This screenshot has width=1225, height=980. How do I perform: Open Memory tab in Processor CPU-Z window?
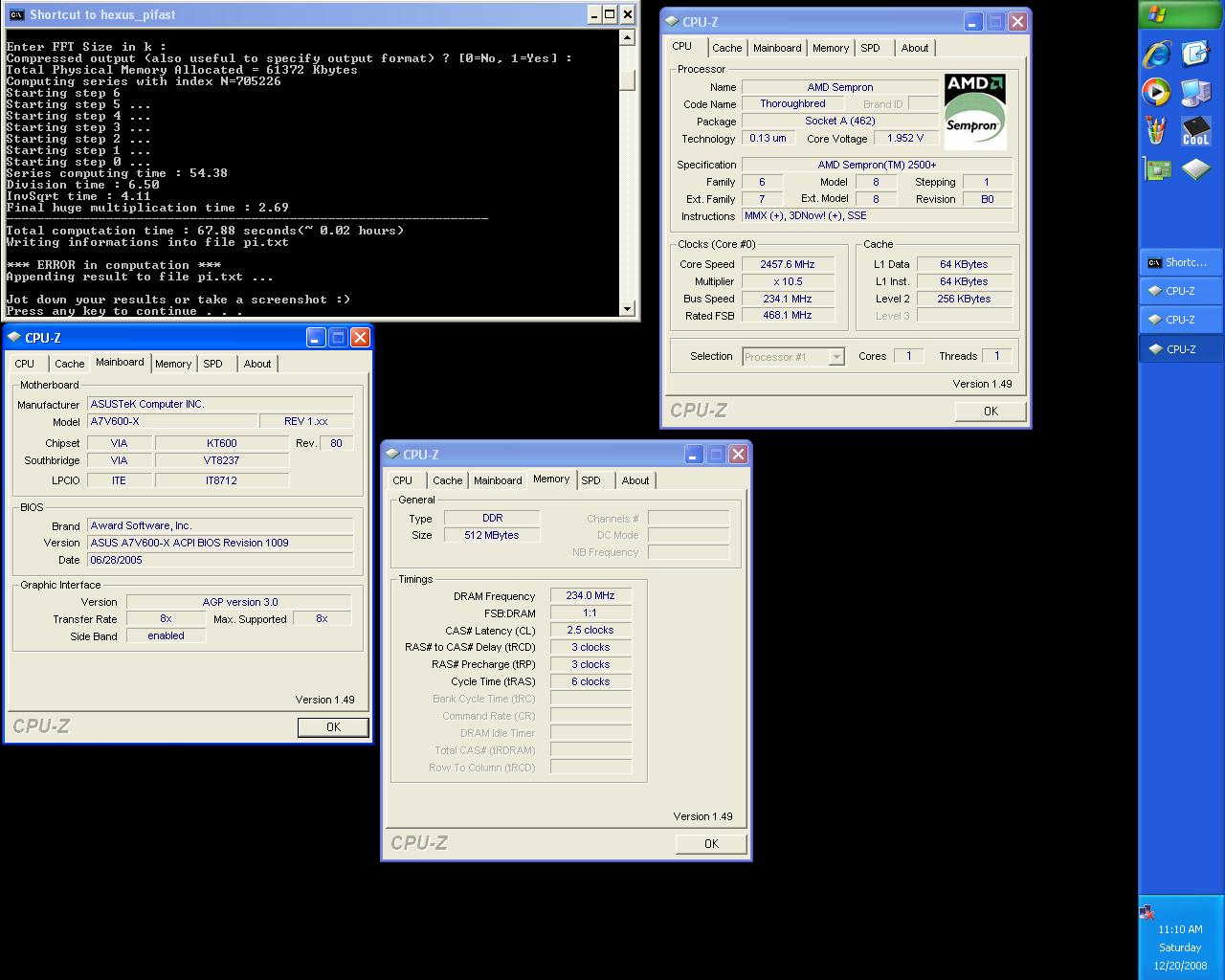831,48
